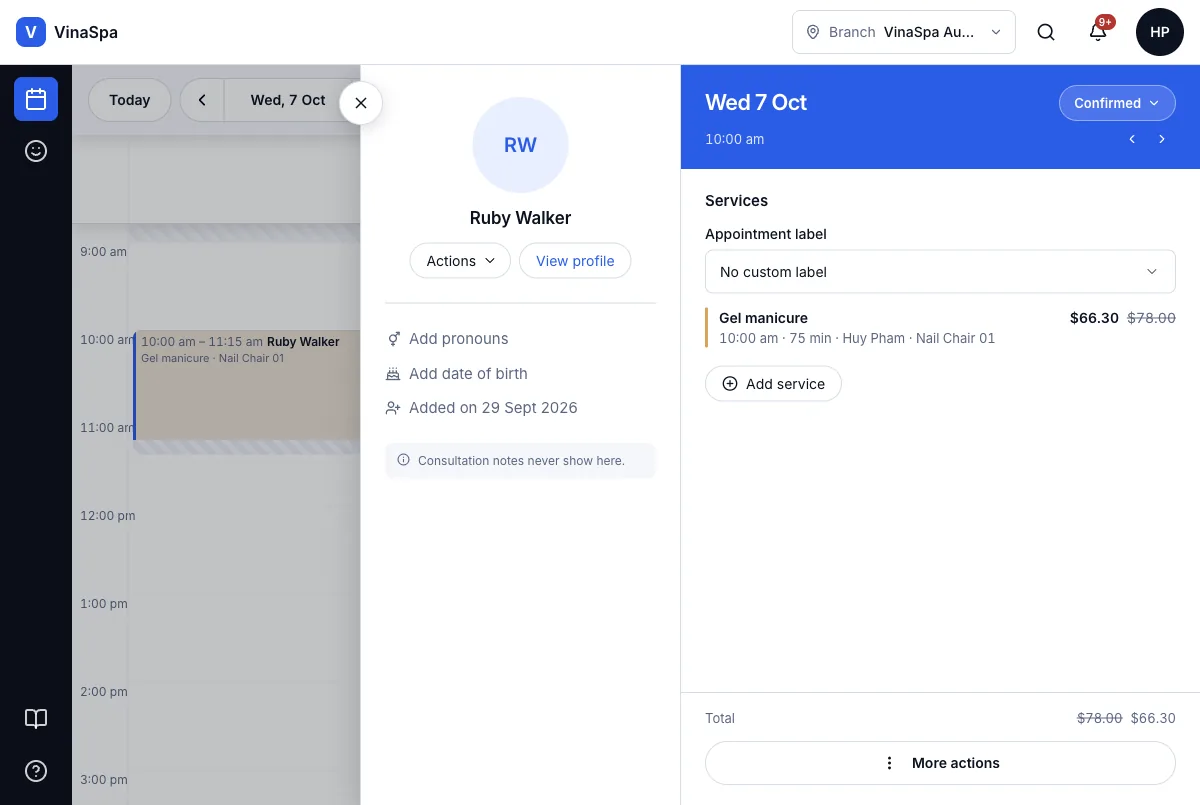Open the calendar view in sidebar

36,99
